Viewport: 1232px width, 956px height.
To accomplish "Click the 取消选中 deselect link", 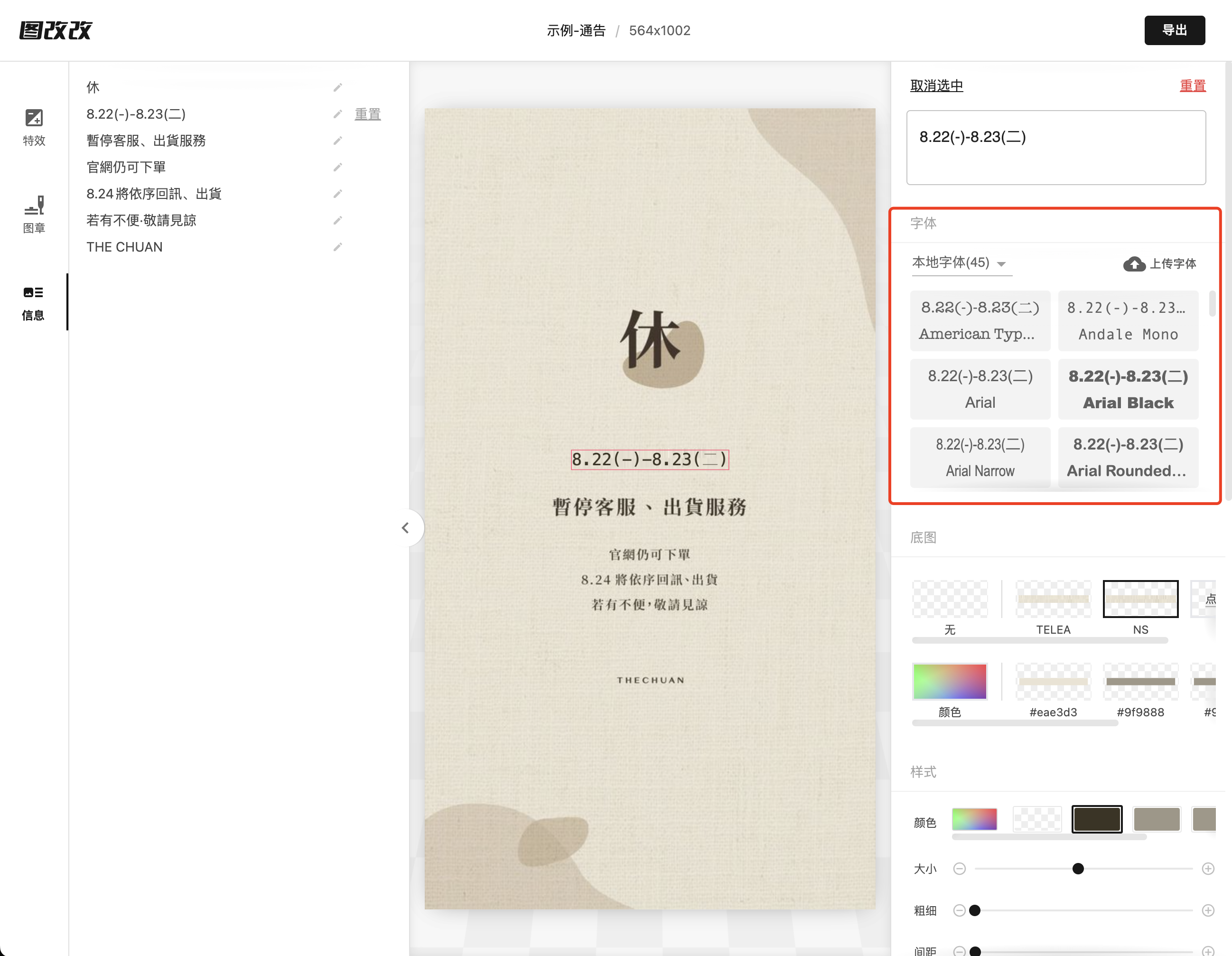I will 936,86.
